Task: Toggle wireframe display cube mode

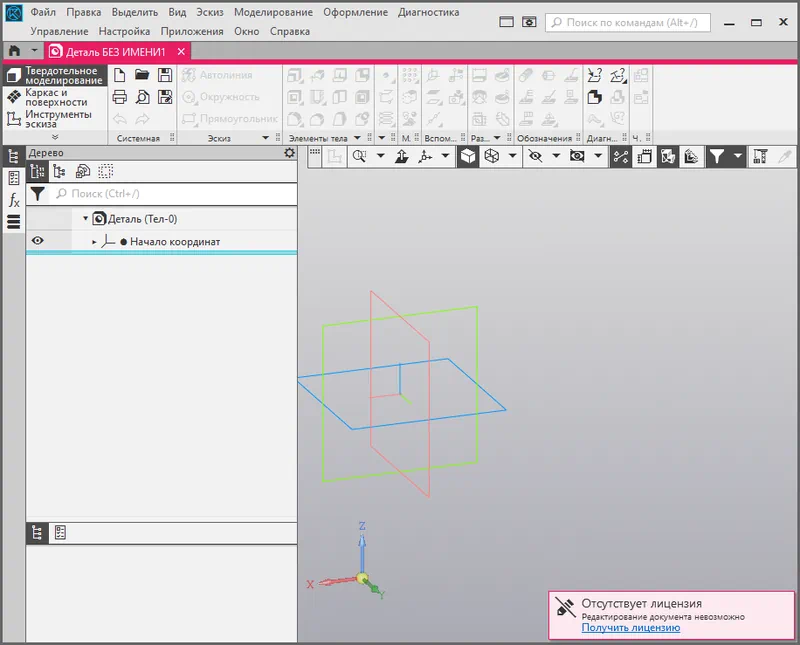Action: point(492,157)
